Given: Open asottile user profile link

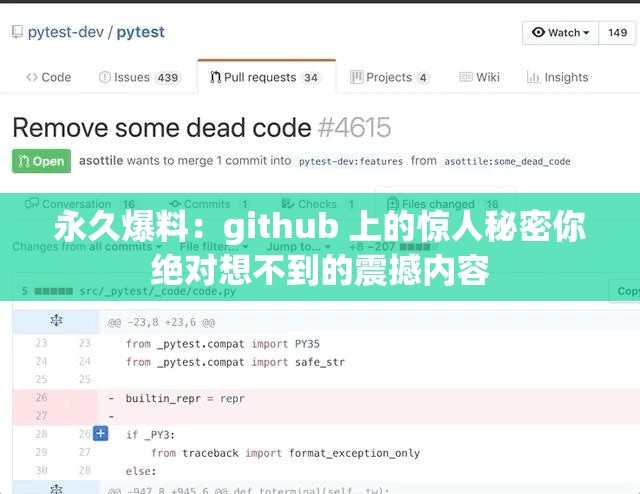Looking at the screenshot, I should [x=101, y=160].
